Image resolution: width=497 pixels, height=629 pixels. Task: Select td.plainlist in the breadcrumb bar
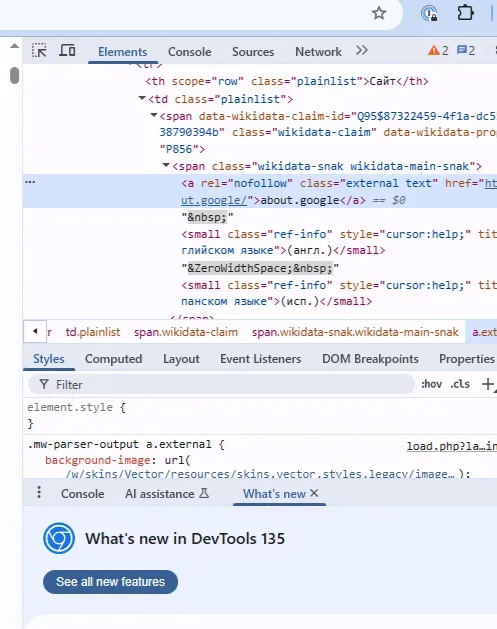[93, 332]
